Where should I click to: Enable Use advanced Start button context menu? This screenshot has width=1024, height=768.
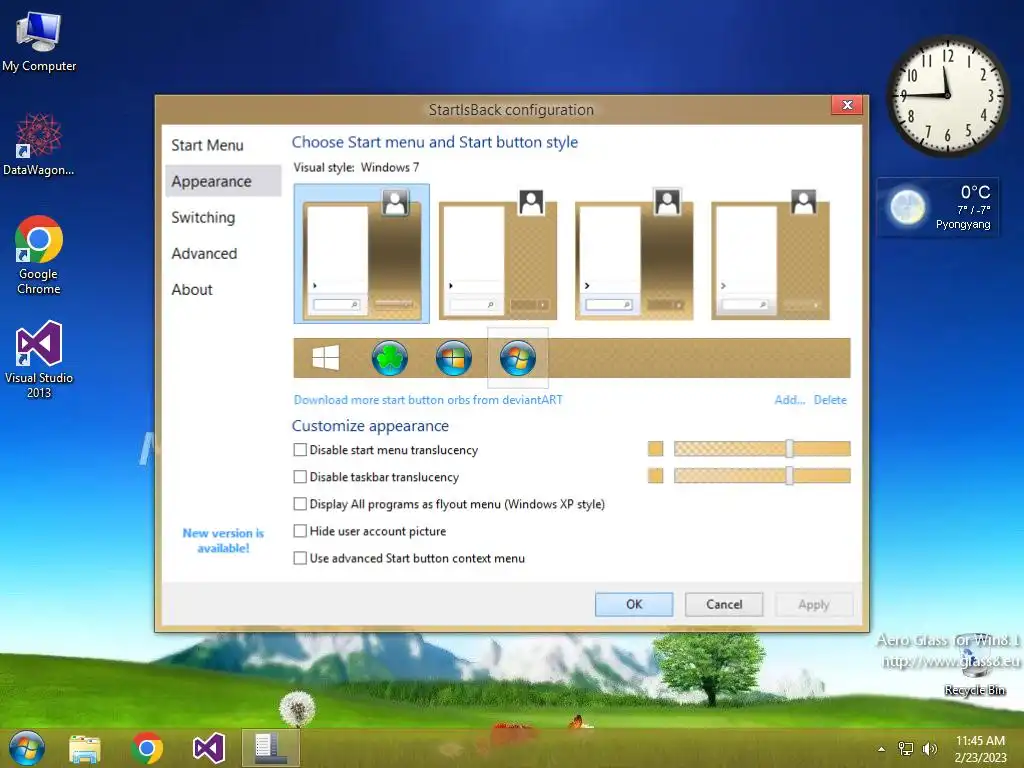click(300, 558)
